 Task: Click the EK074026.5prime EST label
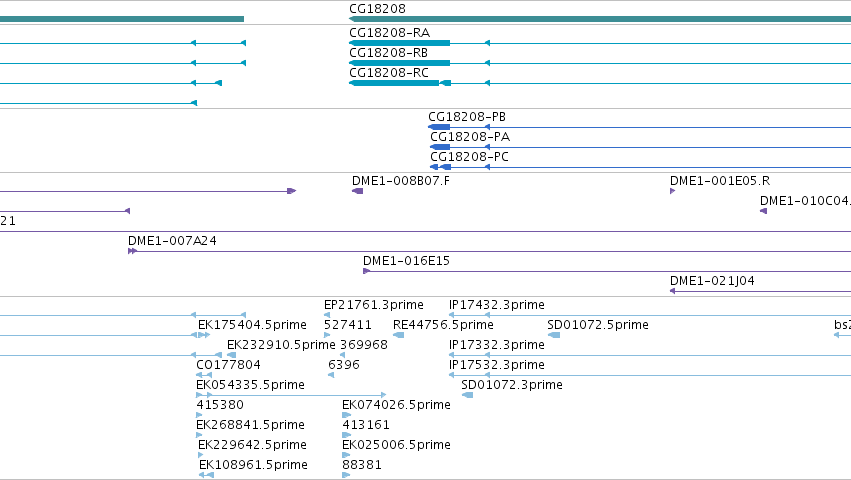[x=396, y=405]
